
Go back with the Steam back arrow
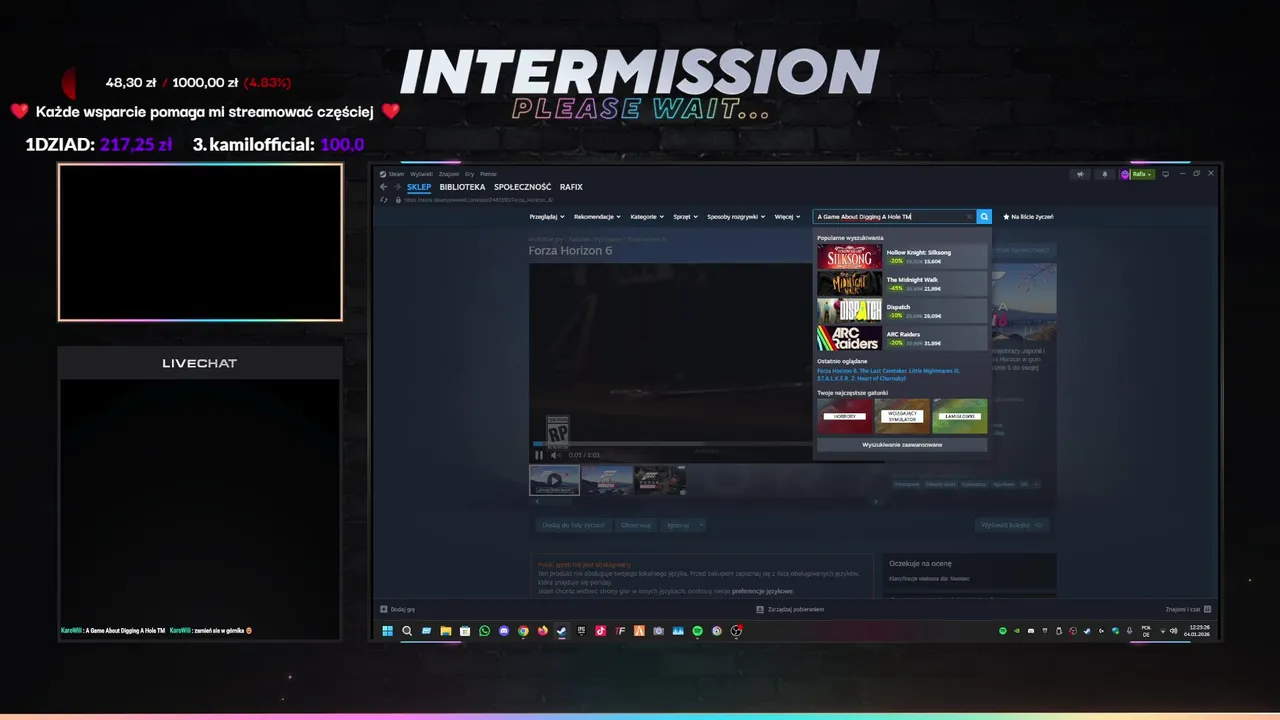coord(383,187)
